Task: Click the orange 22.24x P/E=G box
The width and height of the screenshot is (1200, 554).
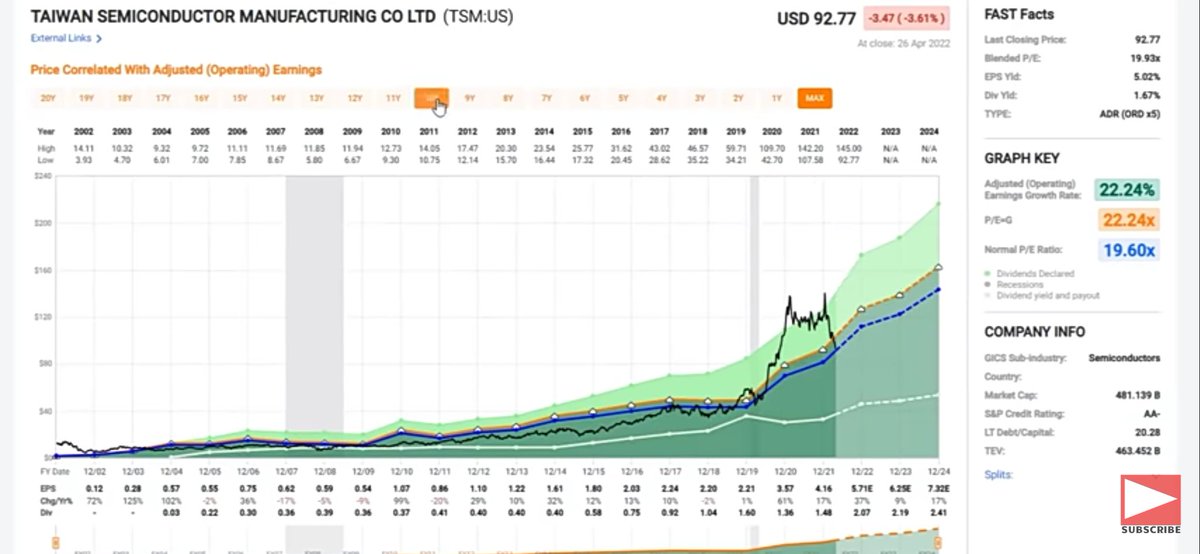Action: (x=1127, y=221)
